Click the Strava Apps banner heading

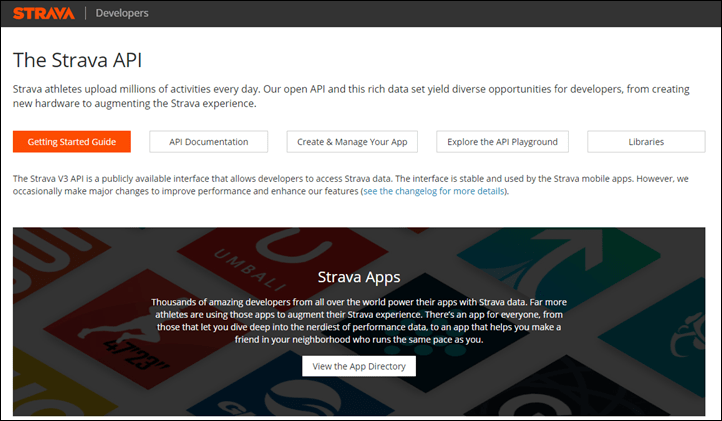click(x=359, y=277)
